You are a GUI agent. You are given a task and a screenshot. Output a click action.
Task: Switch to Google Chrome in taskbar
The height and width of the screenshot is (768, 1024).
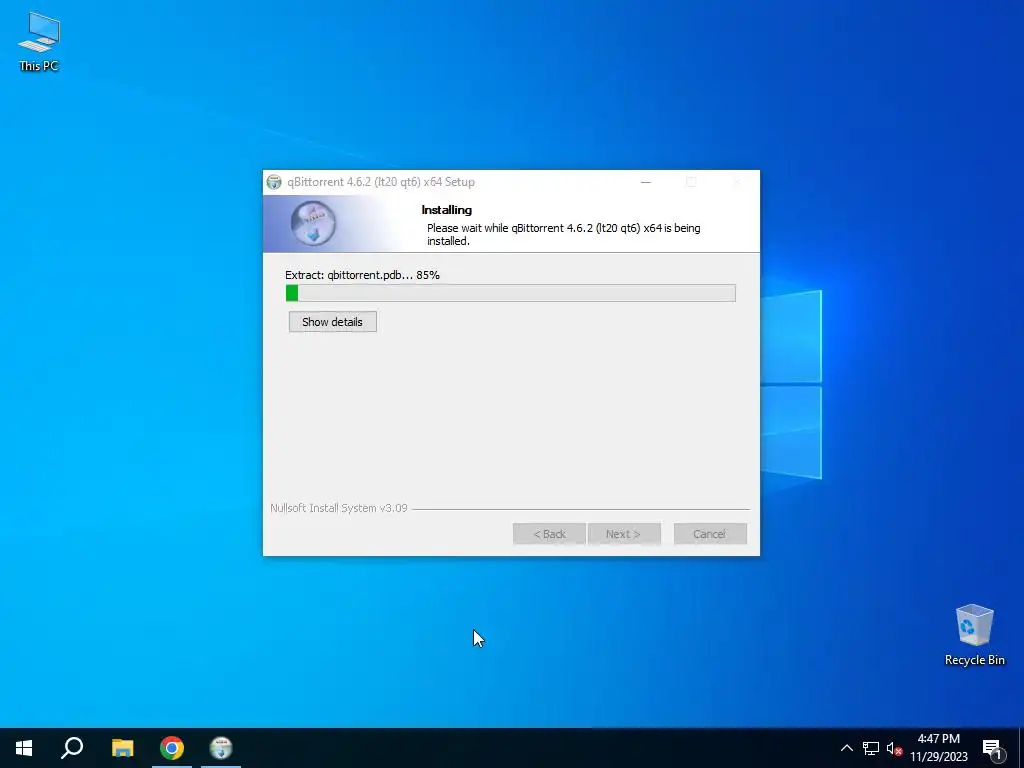[172, 748]
